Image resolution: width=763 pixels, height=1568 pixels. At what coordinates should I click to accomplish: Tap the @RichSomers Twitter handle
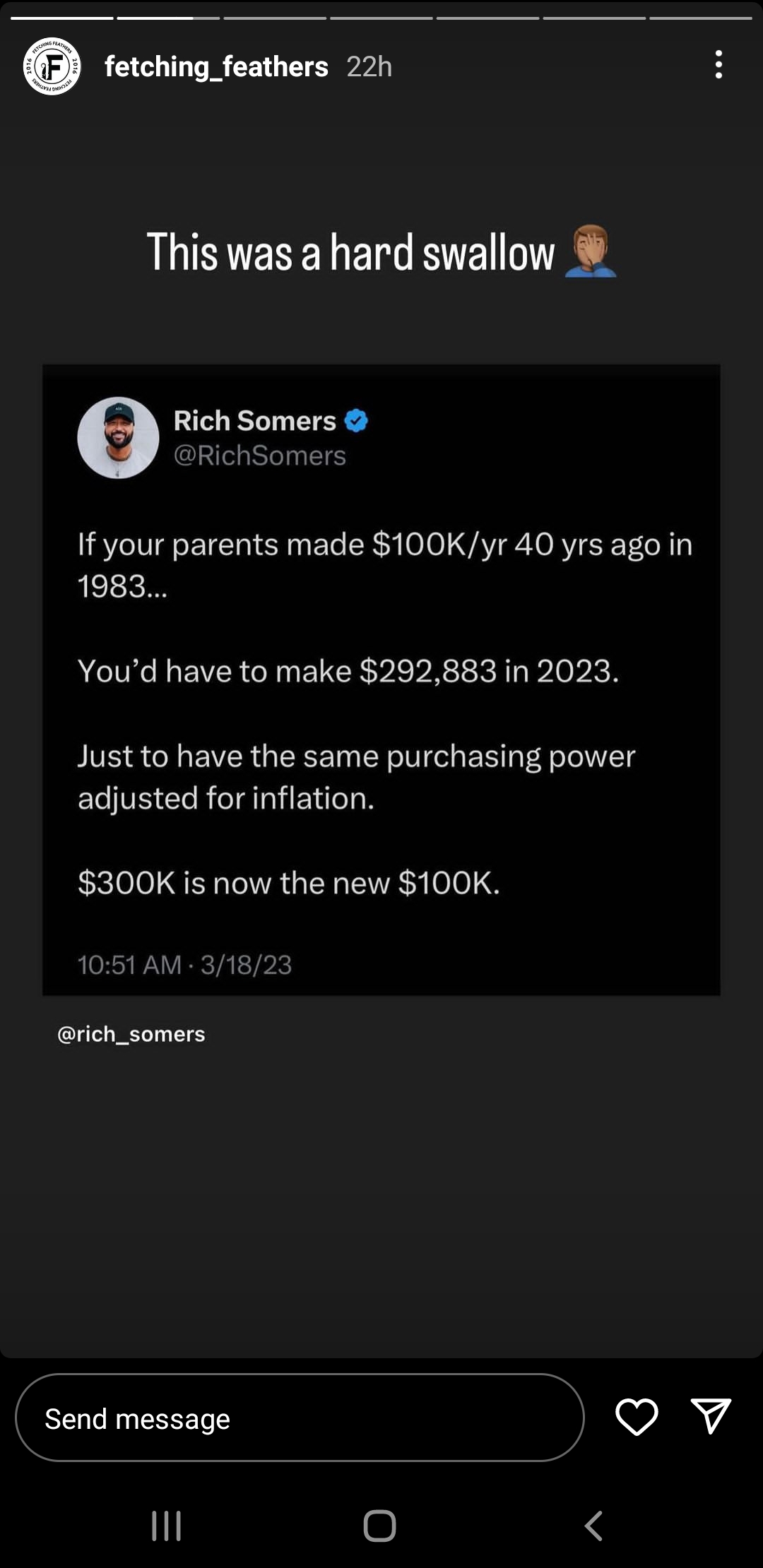click(x=260, y=456)
